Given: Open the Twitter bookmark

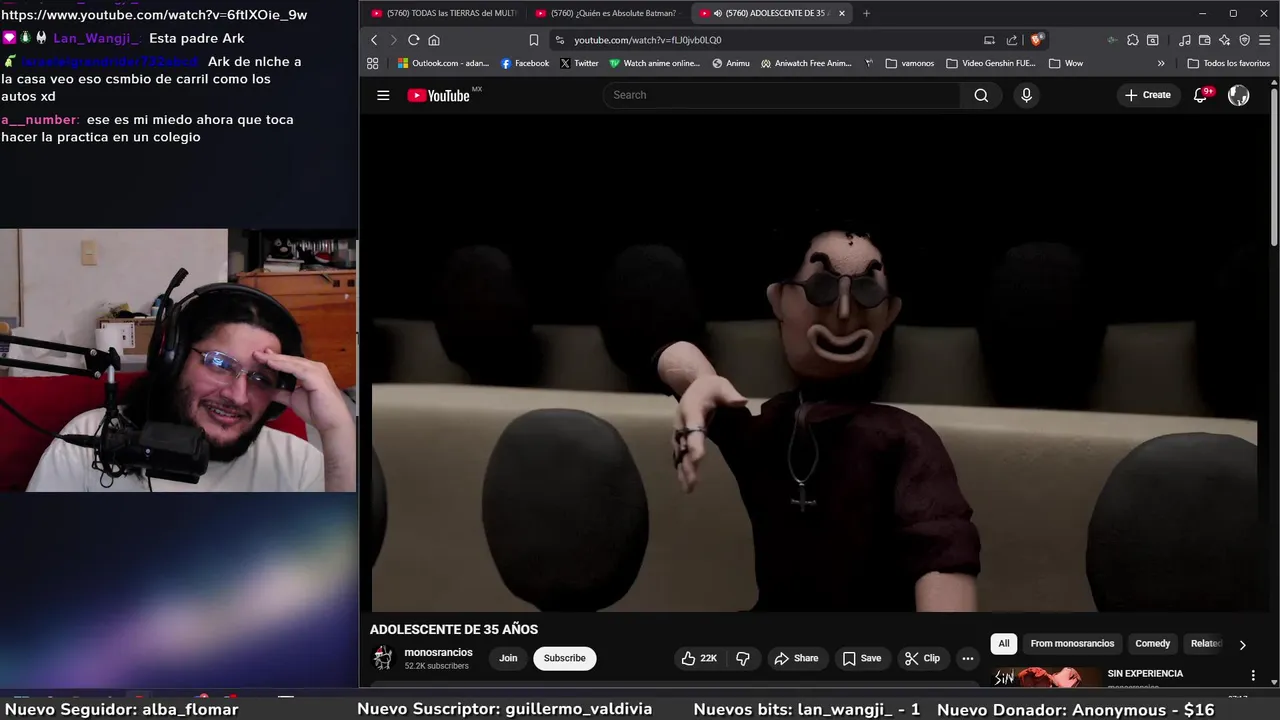Looking at the screenshot, I should tap(579, 63).
